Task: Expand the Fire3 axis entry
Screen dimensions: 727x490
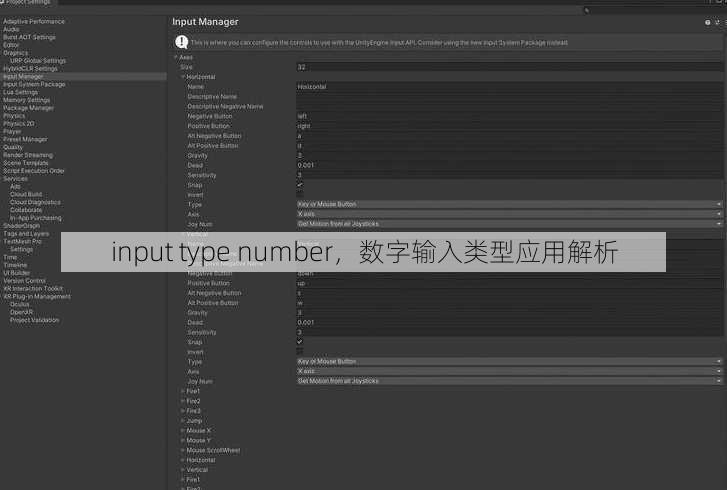Action: tap(183, 411)
